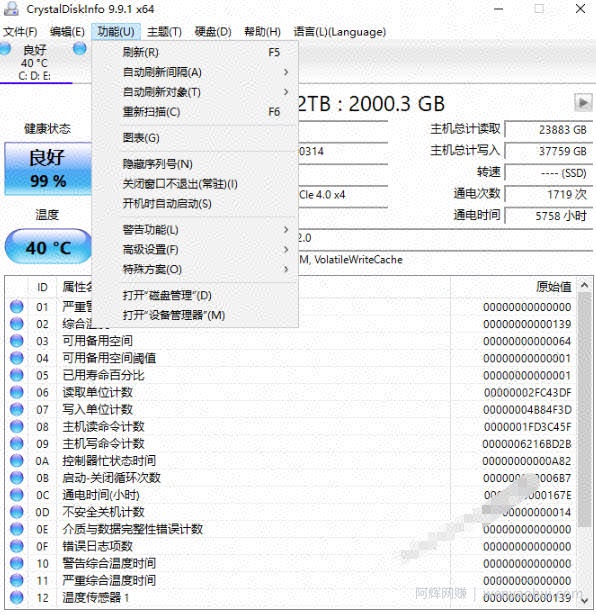Select raw value 0000006216BD2B

point(527,444)
